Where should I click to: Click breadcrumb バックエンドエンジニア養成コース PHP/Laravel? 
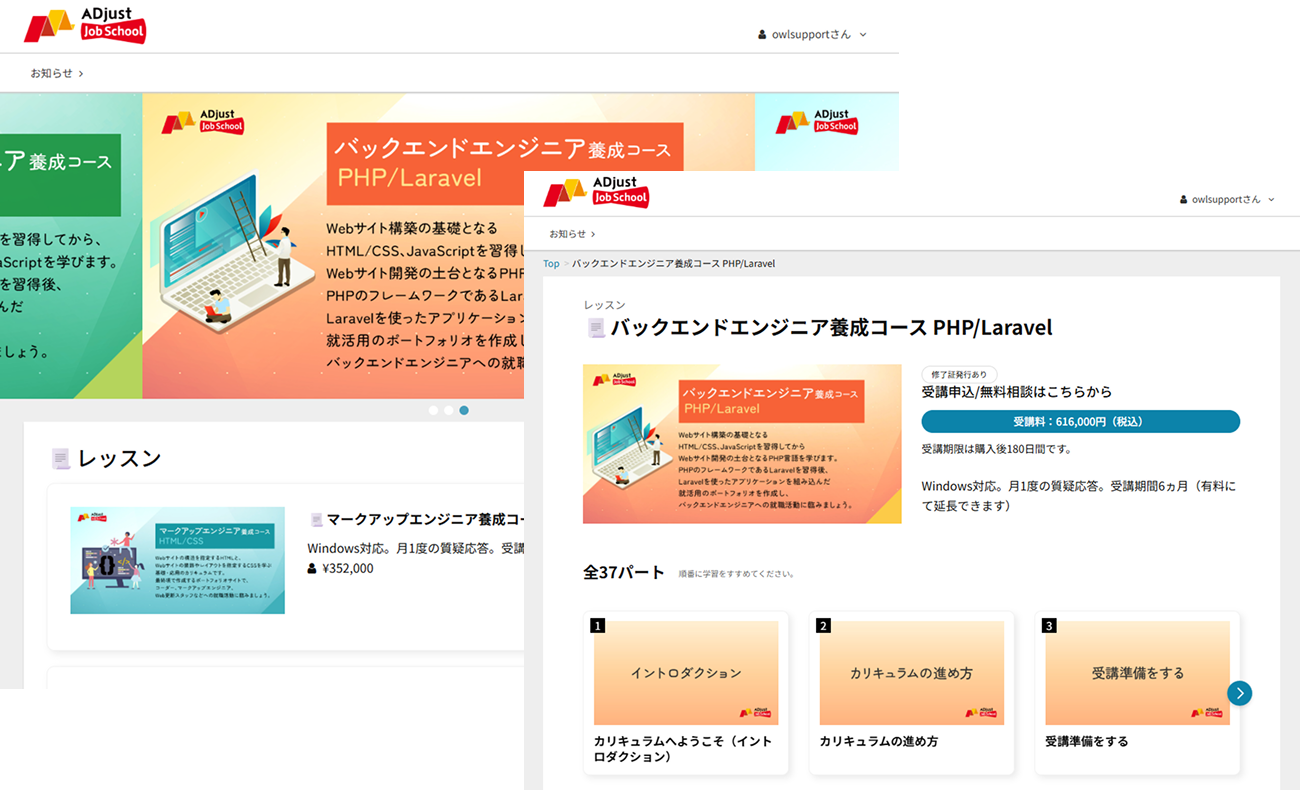[x=673, y=264]
